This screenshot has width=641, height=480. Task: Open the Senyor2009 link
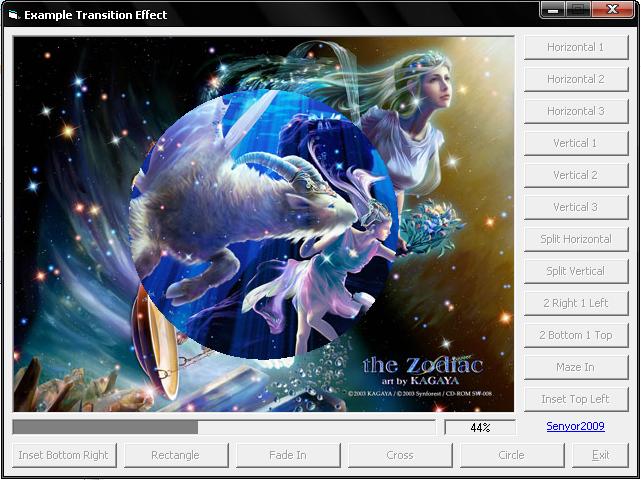[575, 427]
